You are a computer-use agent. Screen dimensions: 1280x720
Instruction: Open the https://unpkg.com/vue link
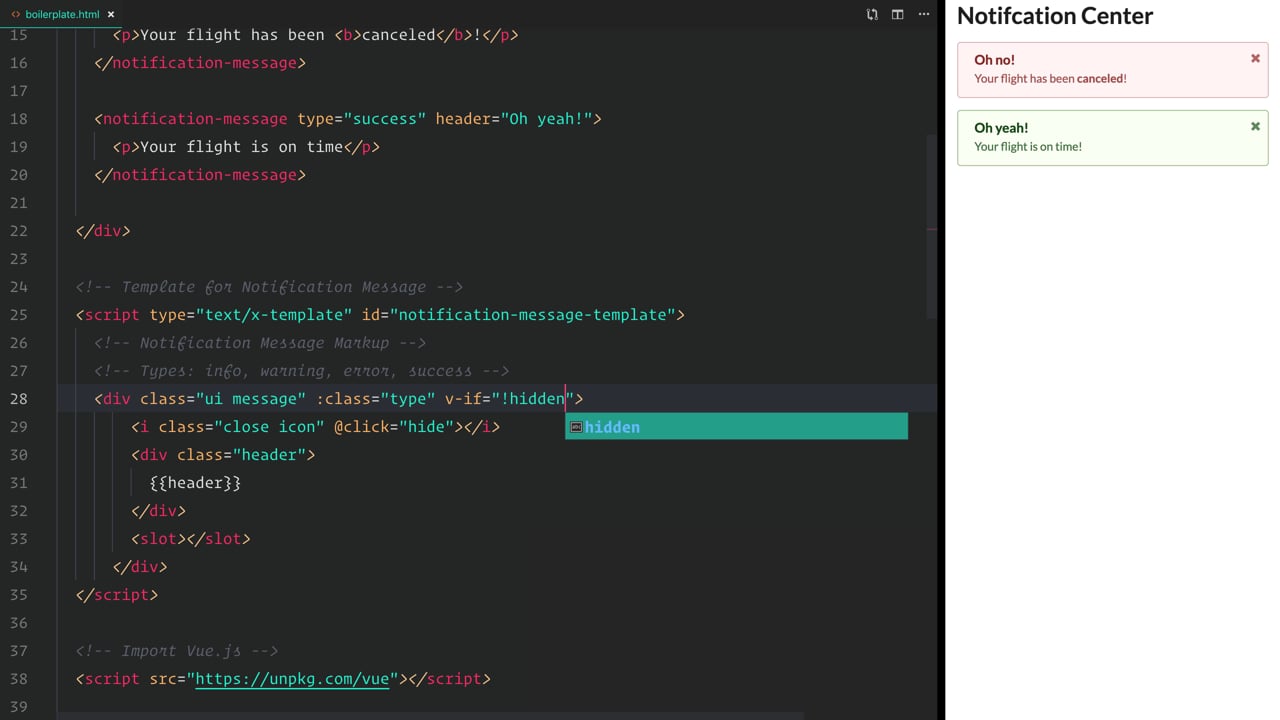tap(292, 679)
